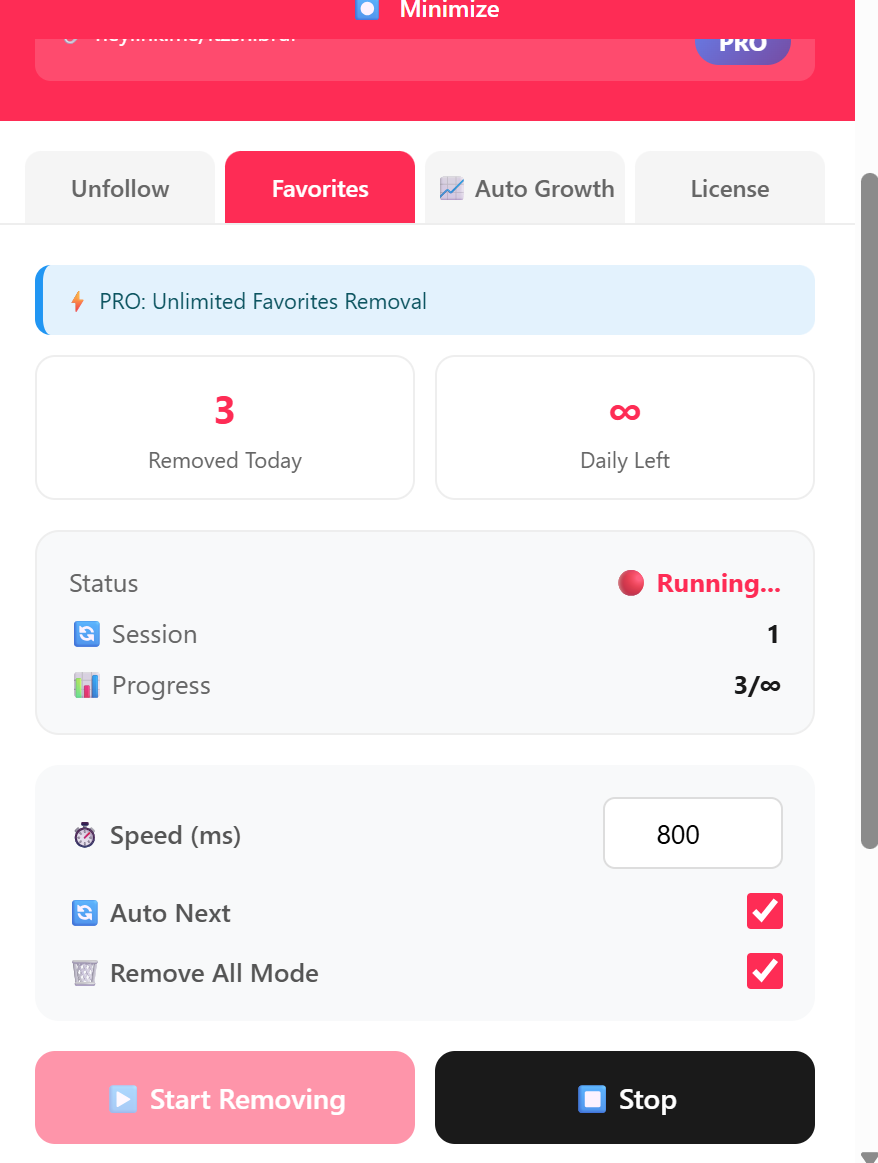Click the lightning bolt PRO icon

tap(77, 301)
